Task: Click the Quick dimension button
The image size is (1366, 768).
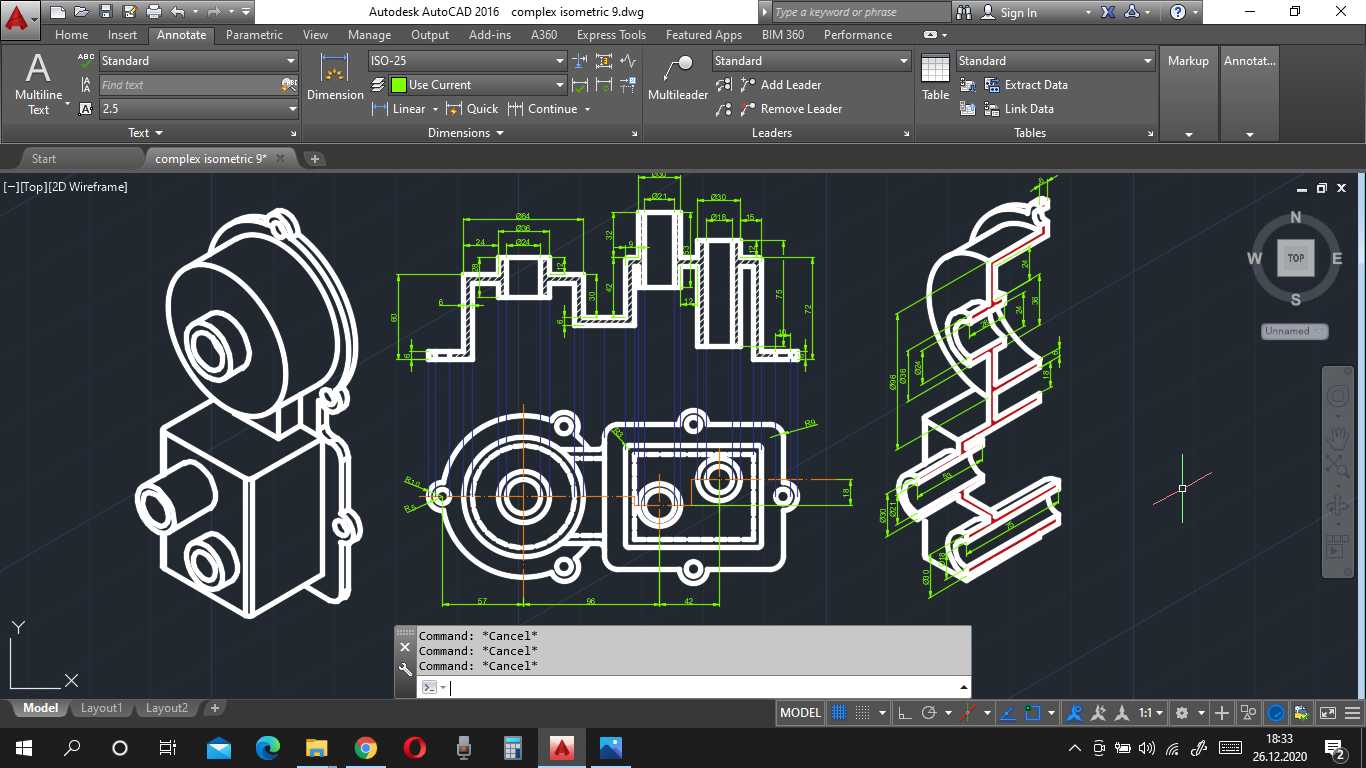Action: [x=472, y=109]
